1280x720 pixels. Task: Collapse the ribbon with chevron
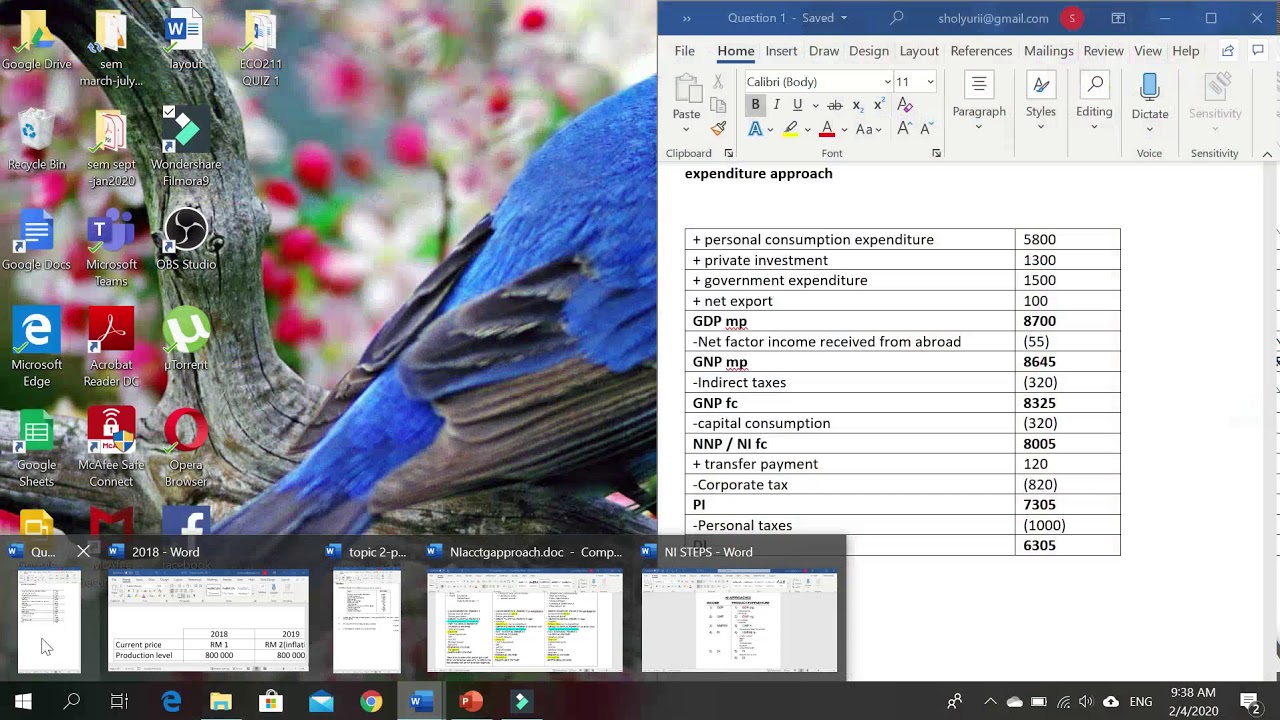coord(1267,154)
